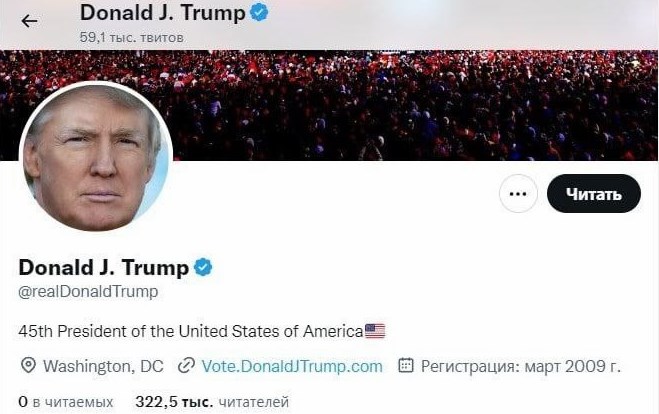
Task: Click the Washington, DC location text
Action: [x=103, y=366]
